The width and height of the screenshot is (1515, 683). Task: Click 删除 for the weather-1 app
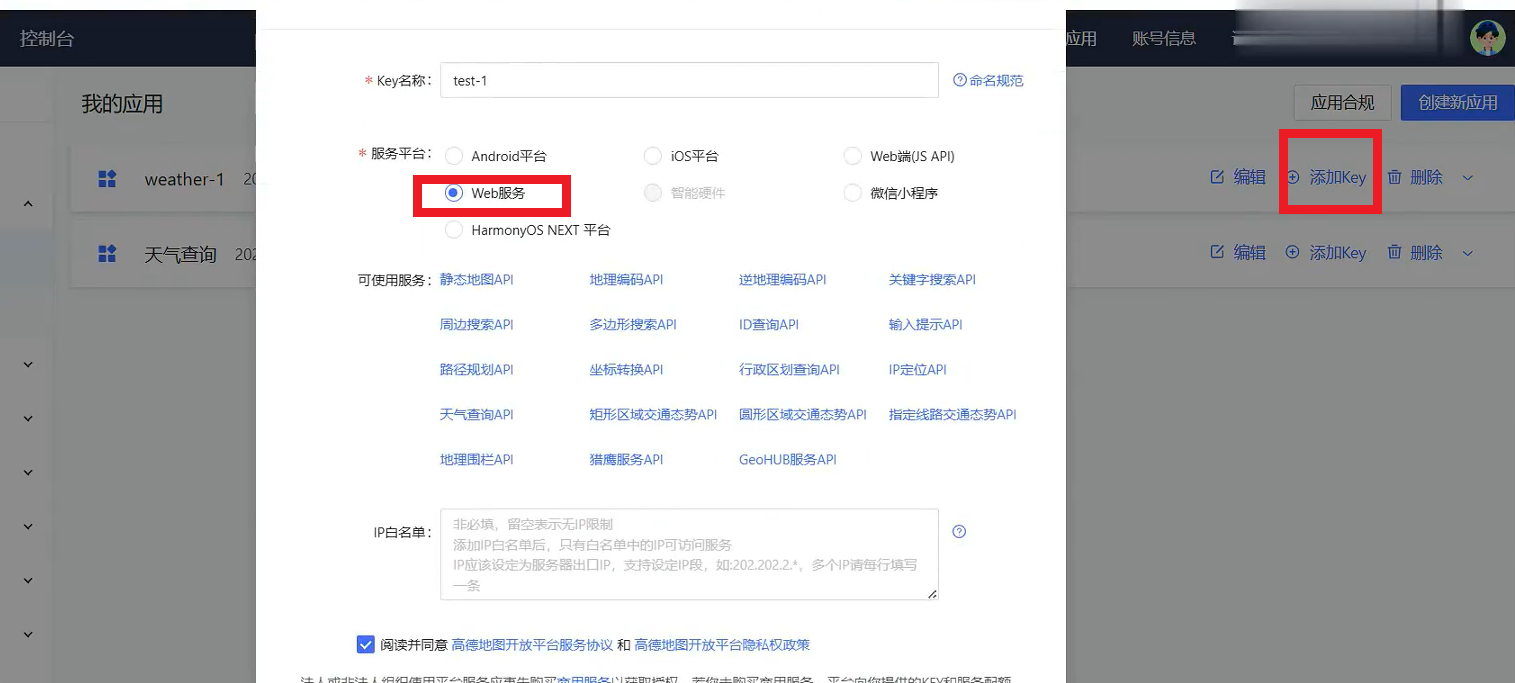[x=1415, y=177]
